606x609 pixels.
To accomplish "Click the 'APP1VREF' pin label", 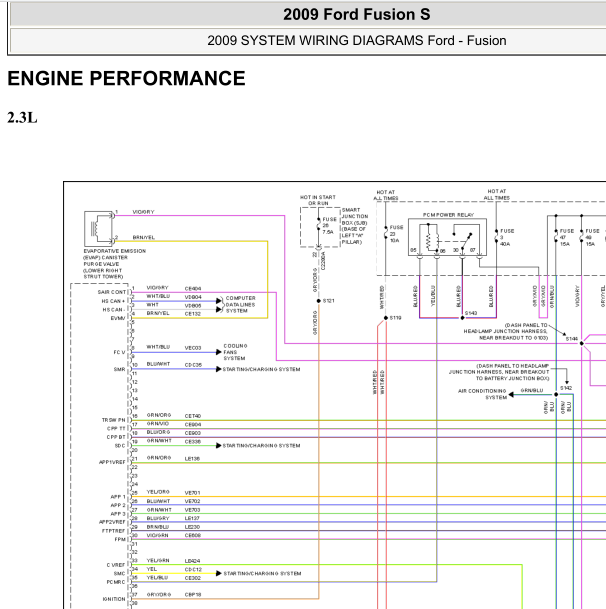I will point(112,462).
